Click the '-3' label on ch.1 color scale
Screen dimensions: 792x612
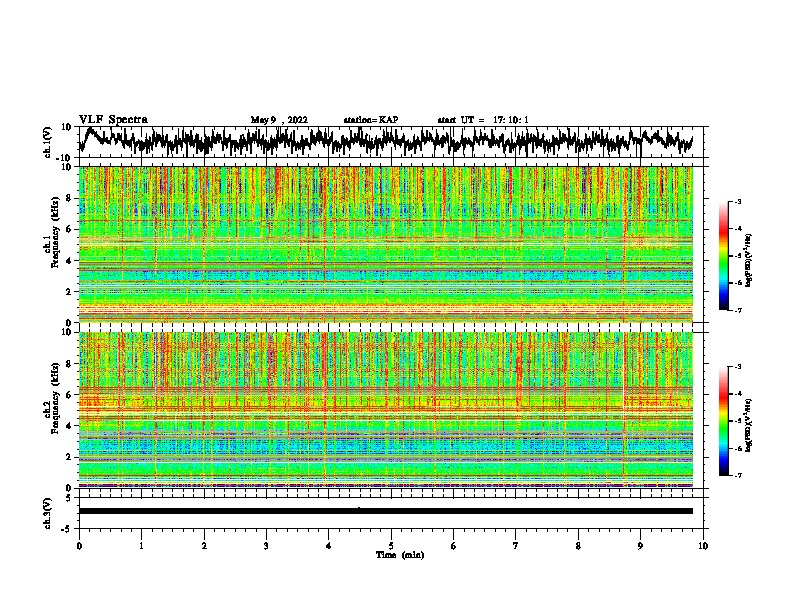737,201
